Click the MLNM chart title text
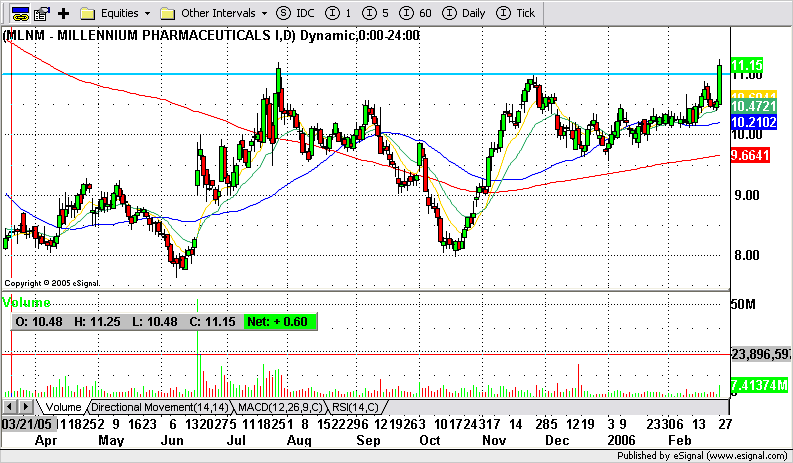Viewport: 793px width, 463px height. (211, 35)
